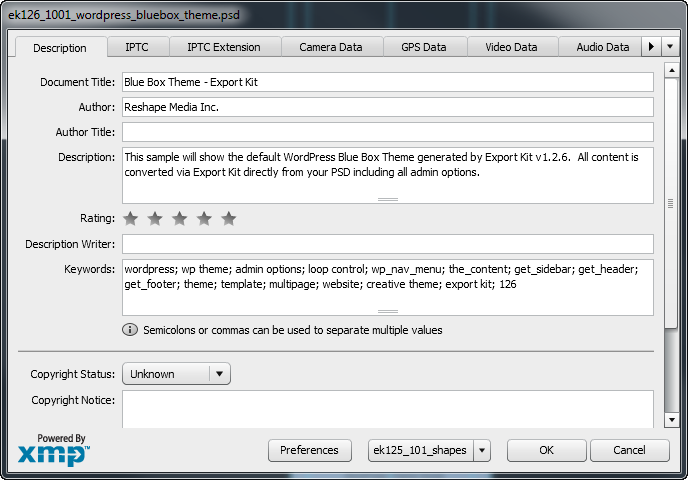Screen dimensions: 688x480
Task: Click the Description box resize grip
Action: pos(388,199)
